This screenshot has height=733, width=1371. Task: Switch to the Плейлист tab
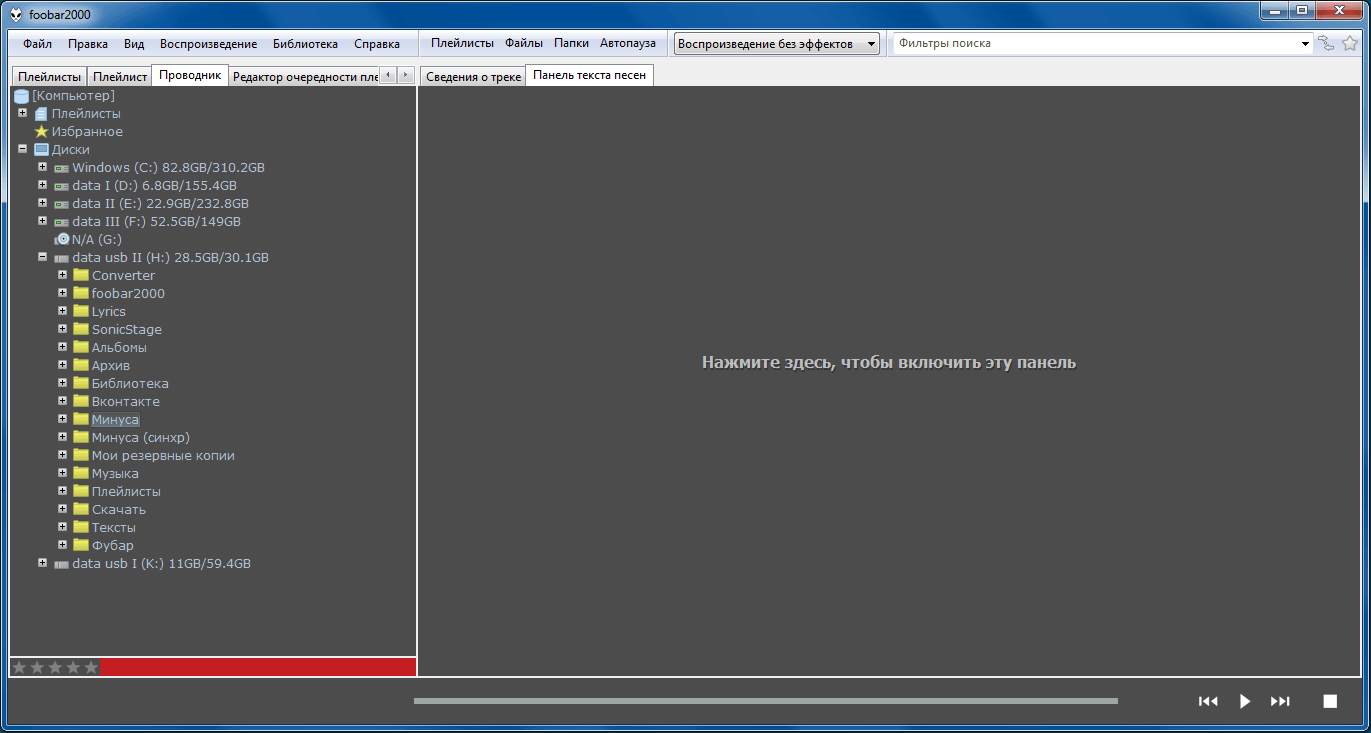pyautogui.click(x=119, y=77)
